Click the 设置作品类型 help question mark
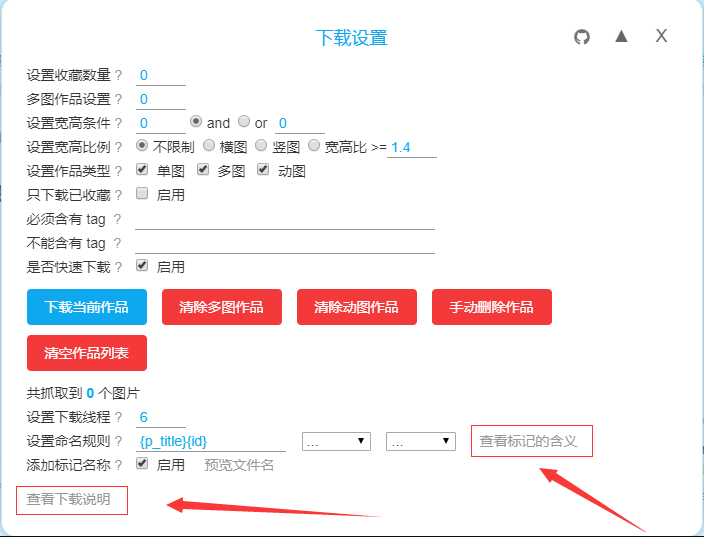The image size is (704, 537). coord(118,171)
